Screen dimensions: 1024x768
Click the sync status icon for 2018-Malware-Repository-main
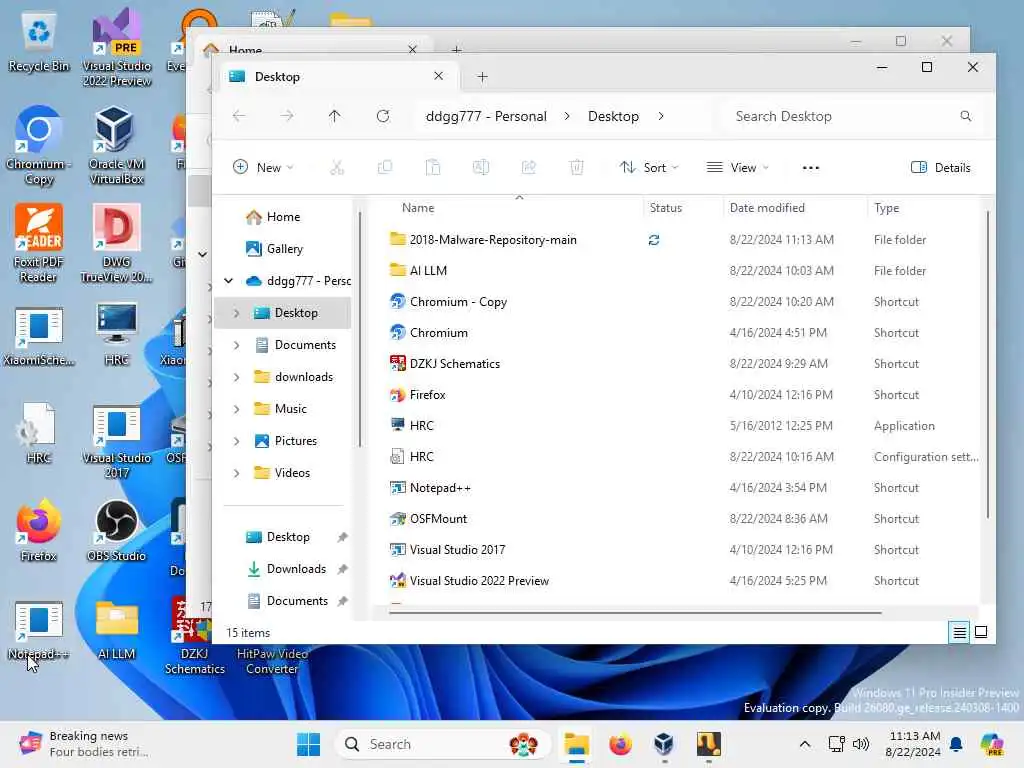pyautogui.click(x=654, y=240)
